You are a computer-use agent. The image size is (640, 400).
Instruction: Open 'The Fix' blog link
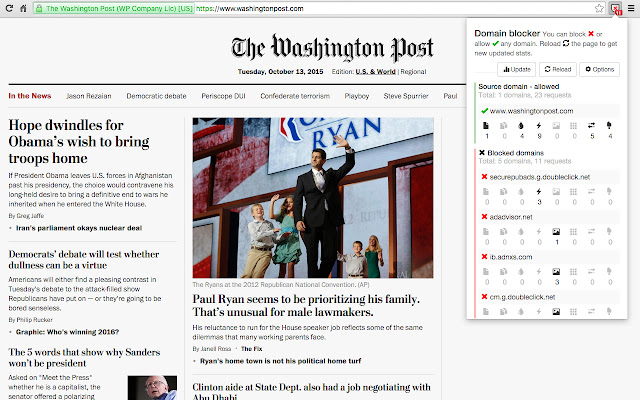[x=251, y=349]
